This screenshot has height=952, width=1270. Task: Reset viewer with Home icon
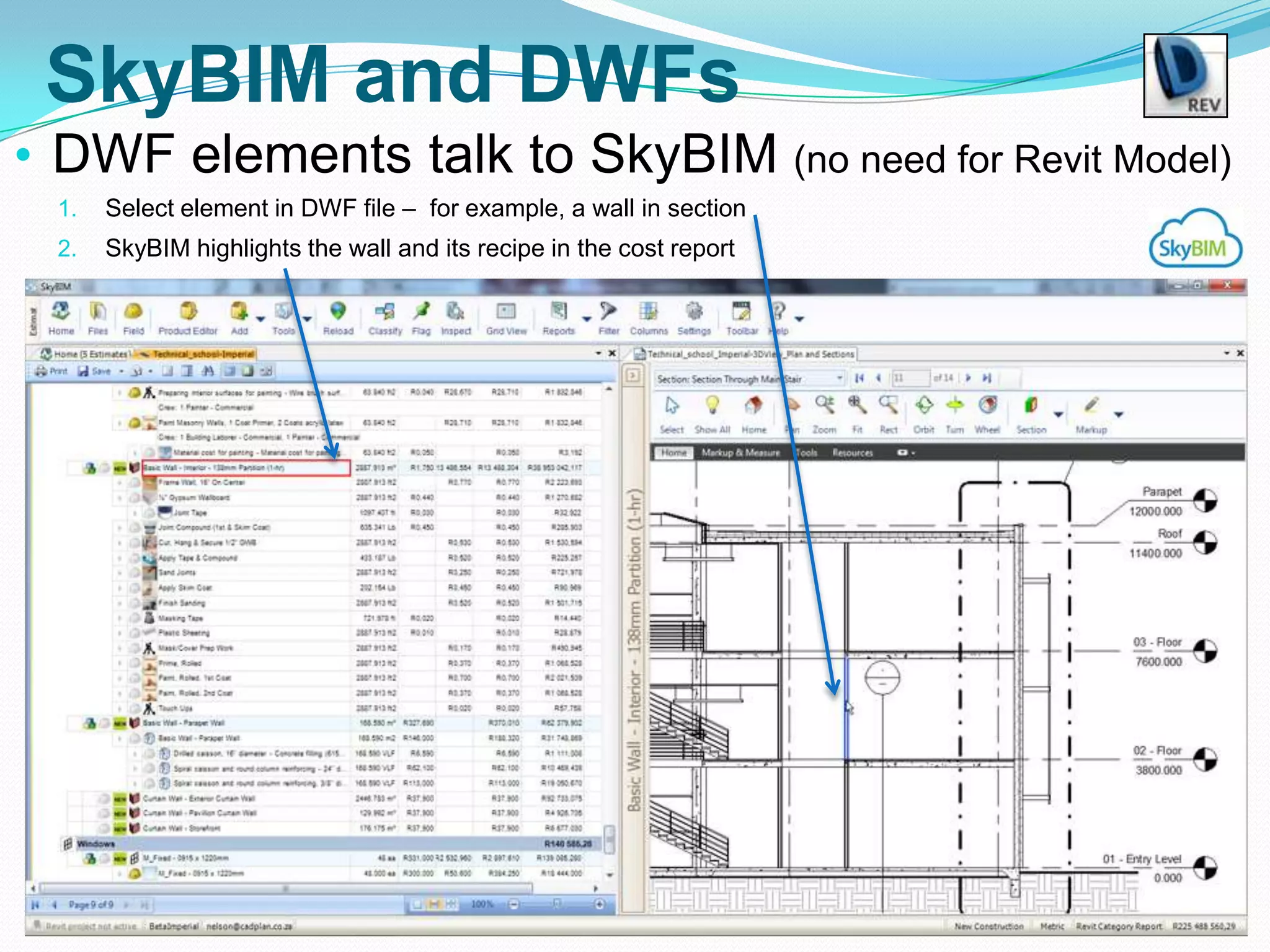(x=753, y=415)
